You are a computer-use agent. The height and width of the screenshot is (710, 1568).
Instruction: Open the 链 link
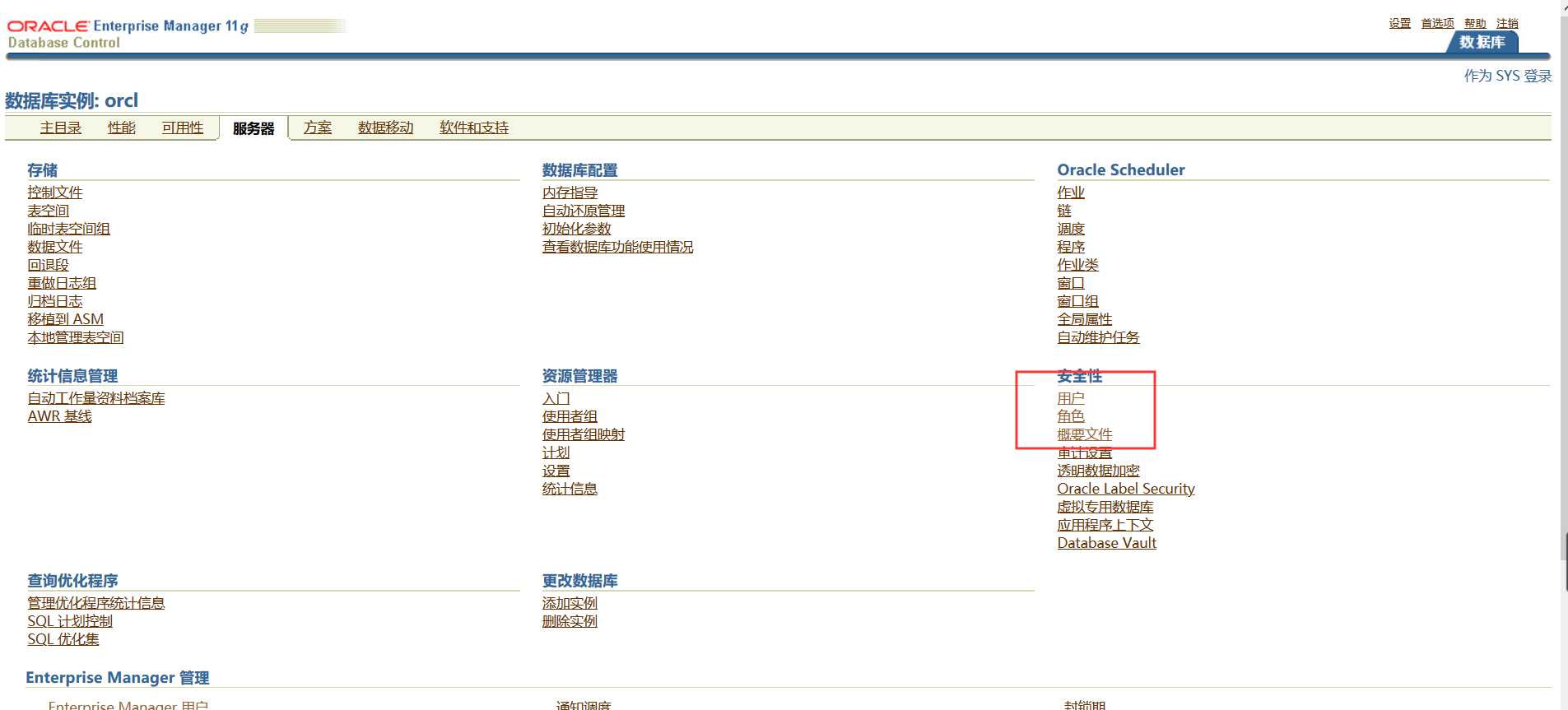1064,211
